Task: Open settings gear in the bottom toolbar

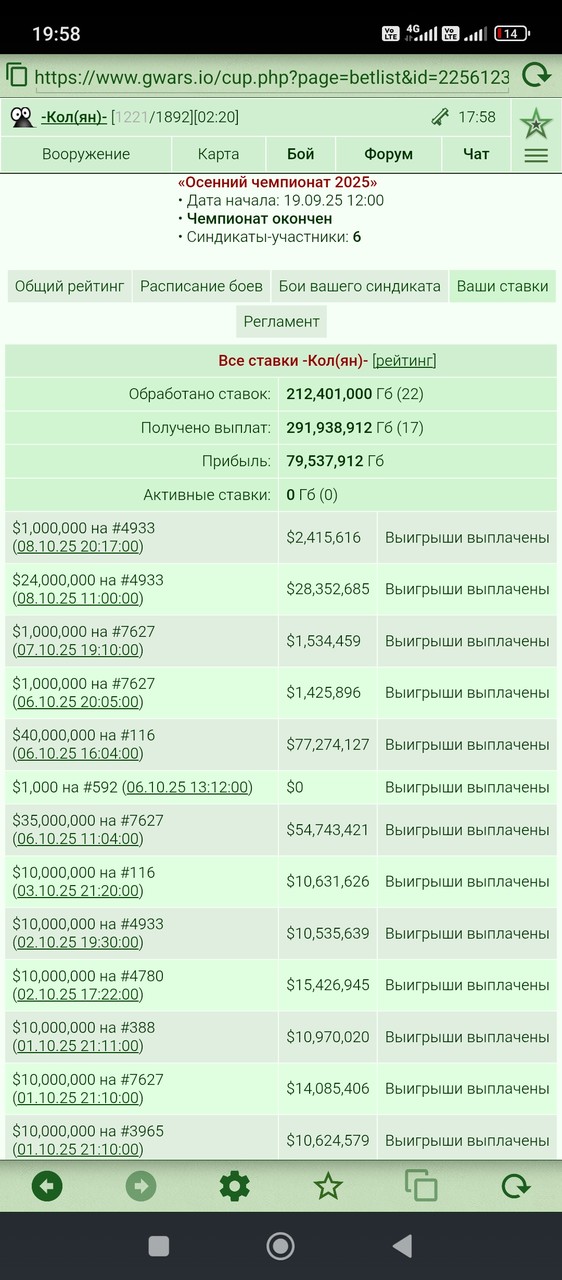Action: 234,1187
